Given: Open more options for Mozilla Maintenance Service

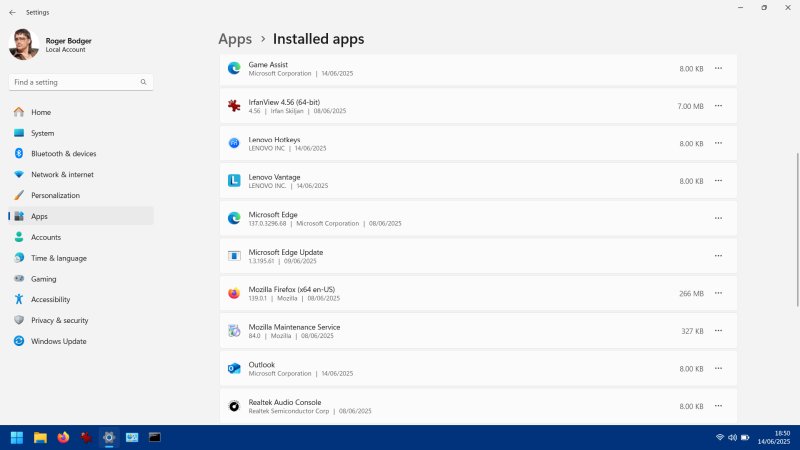Looking at the screenshot, I should coord(718,331).
